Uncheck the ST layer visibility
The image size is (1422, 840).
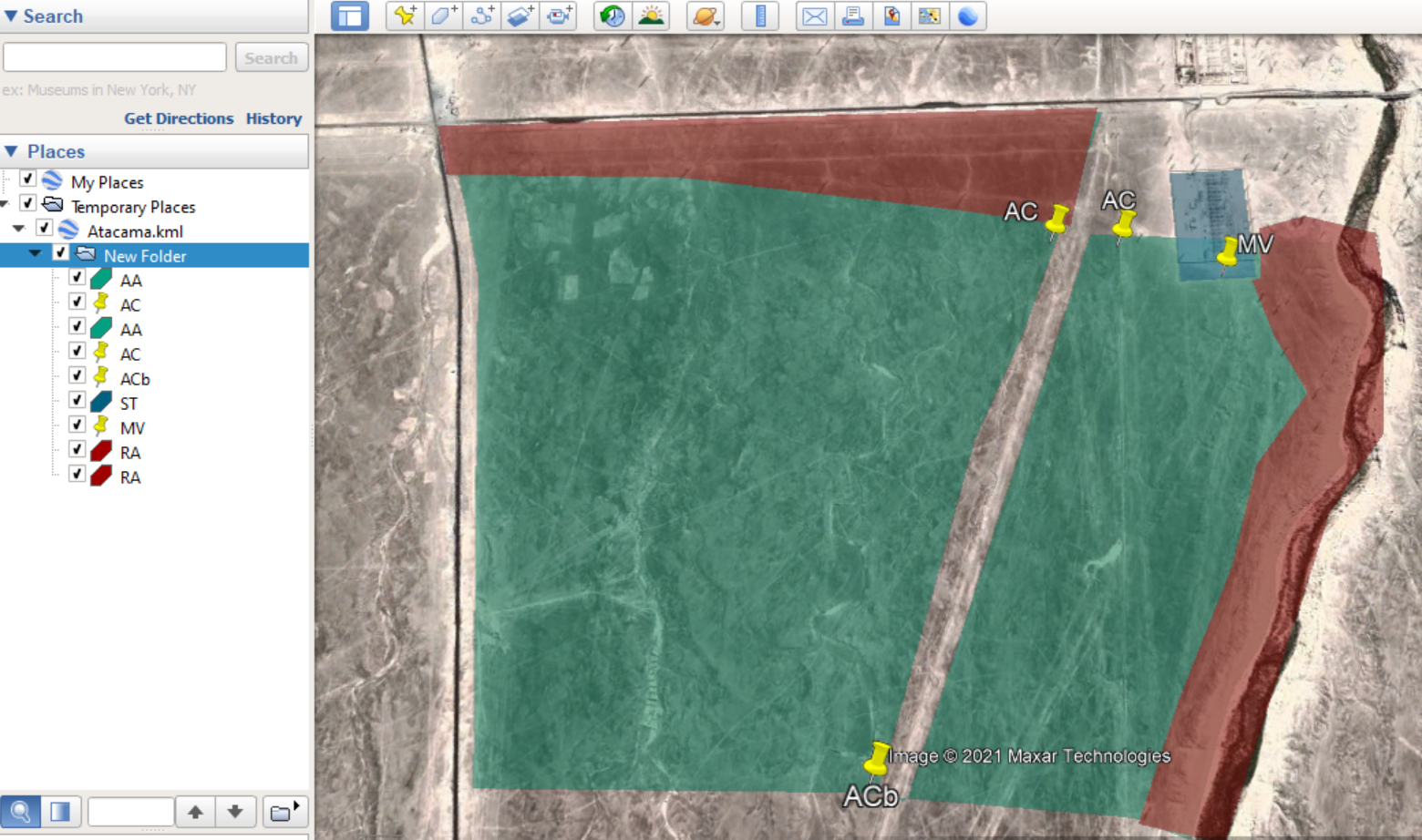[x=77, y=399]
